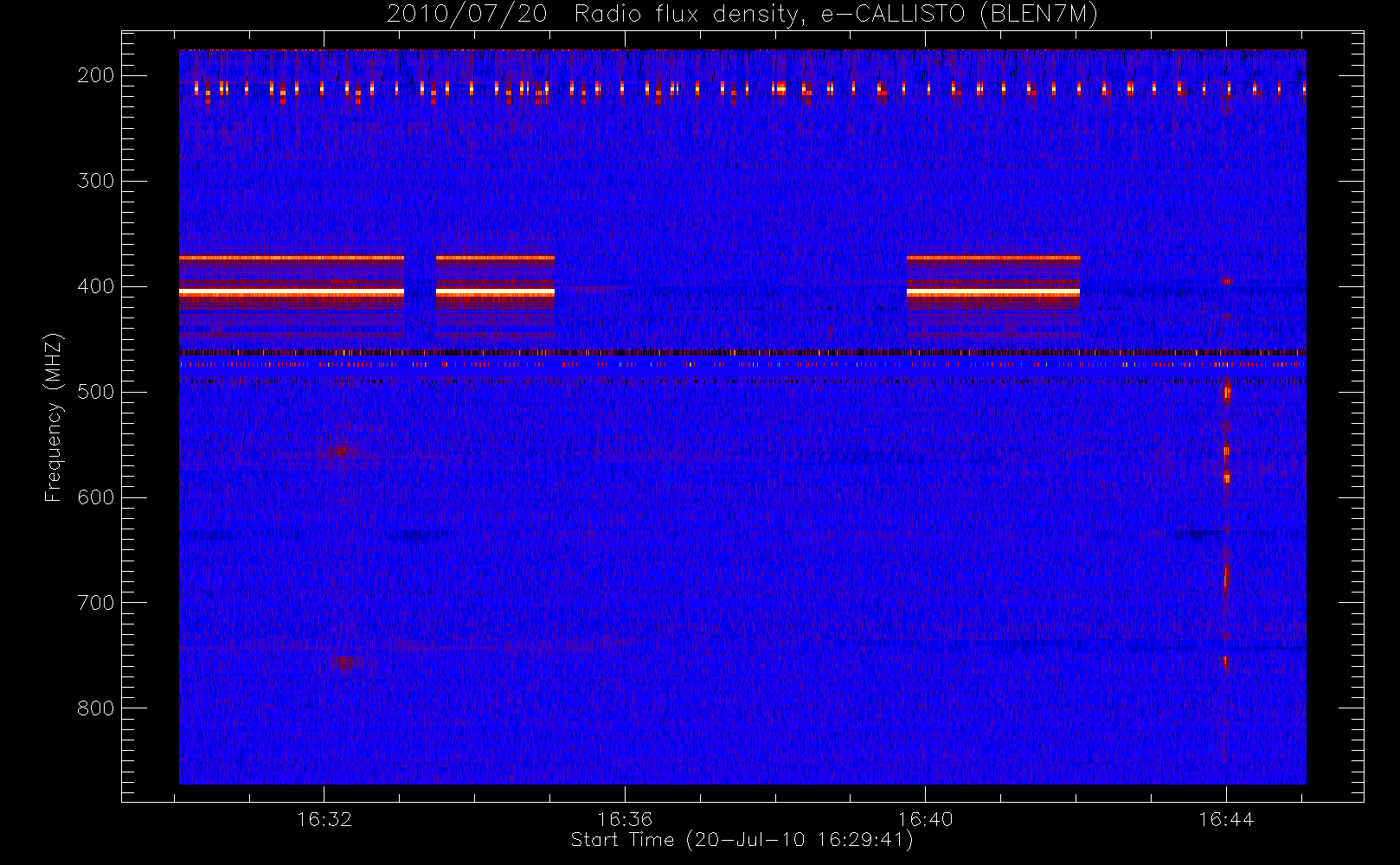1400x865 pixels.
Task: Click the 800 frequency tick label
Action: click(x=96, y=708)
